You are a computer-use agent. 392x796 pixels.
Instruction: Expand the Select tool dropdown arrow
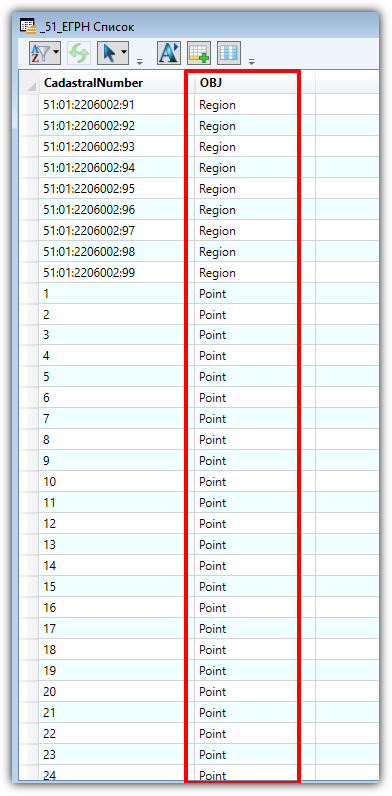pyautogui.click(x=124, y=53)
